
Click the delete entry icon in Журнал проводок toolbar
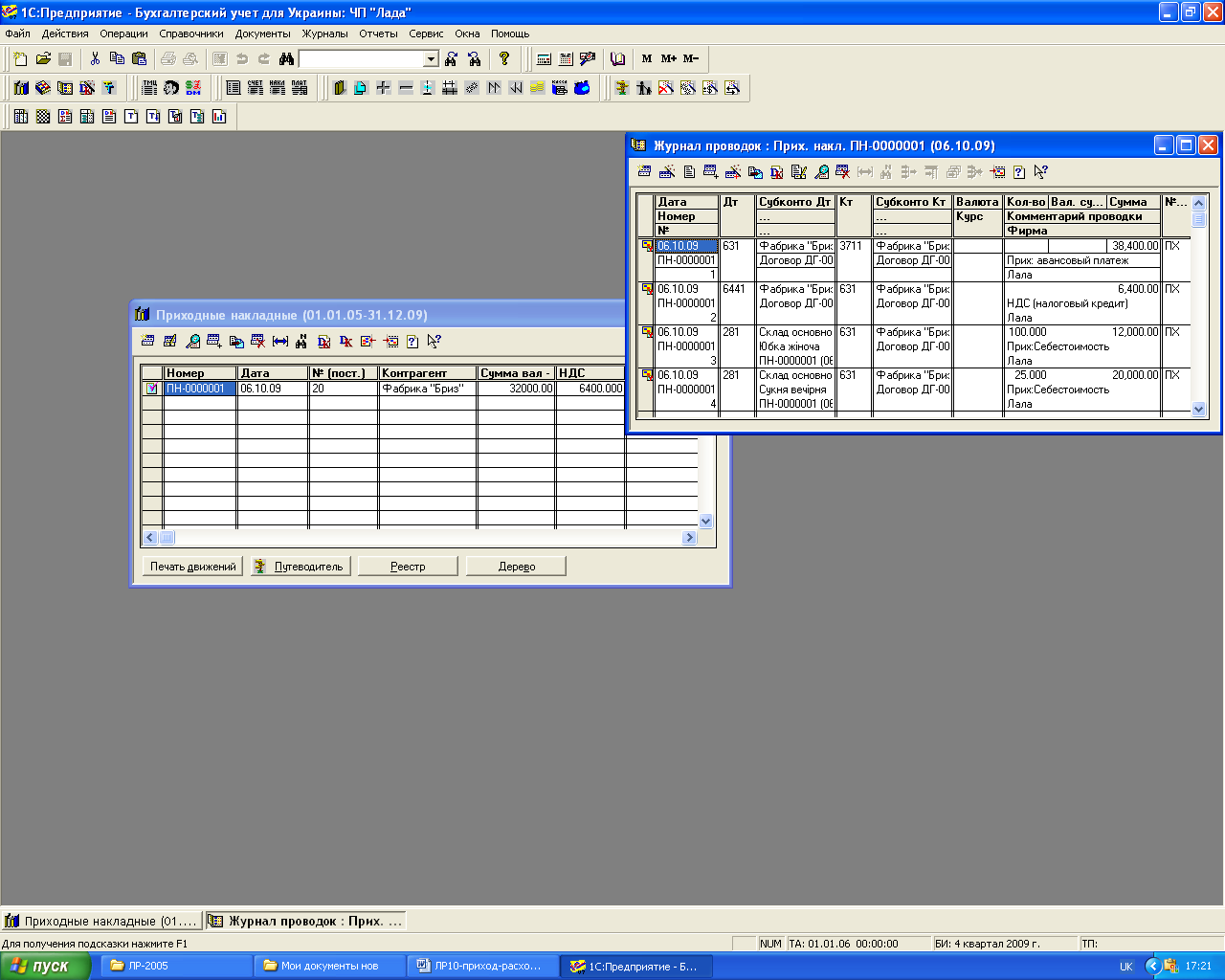pyautogui.click(x=843, y=171)
